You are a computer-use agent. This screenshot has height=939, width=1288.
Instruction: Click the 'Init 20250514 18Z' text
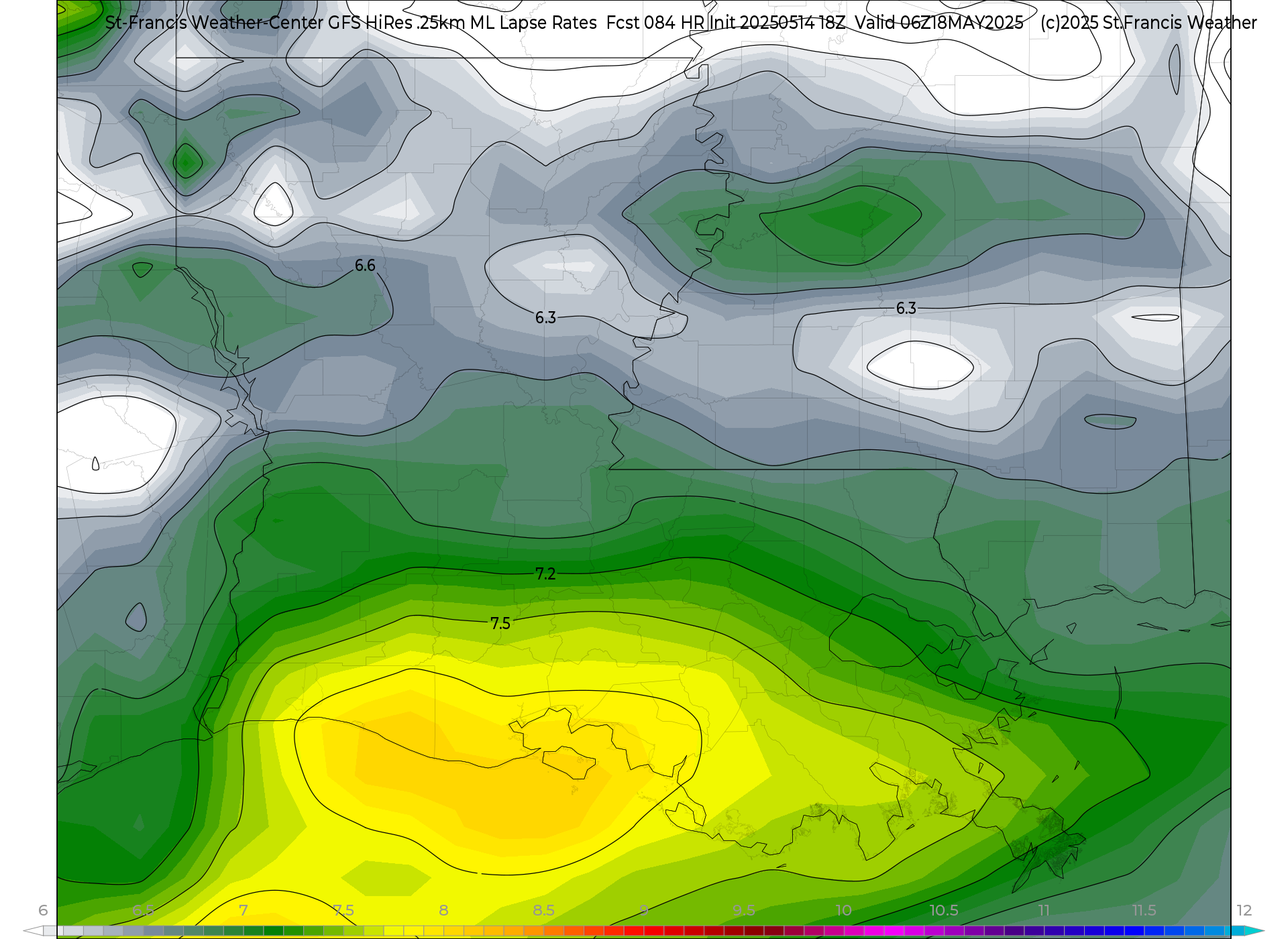coord(777,23)
